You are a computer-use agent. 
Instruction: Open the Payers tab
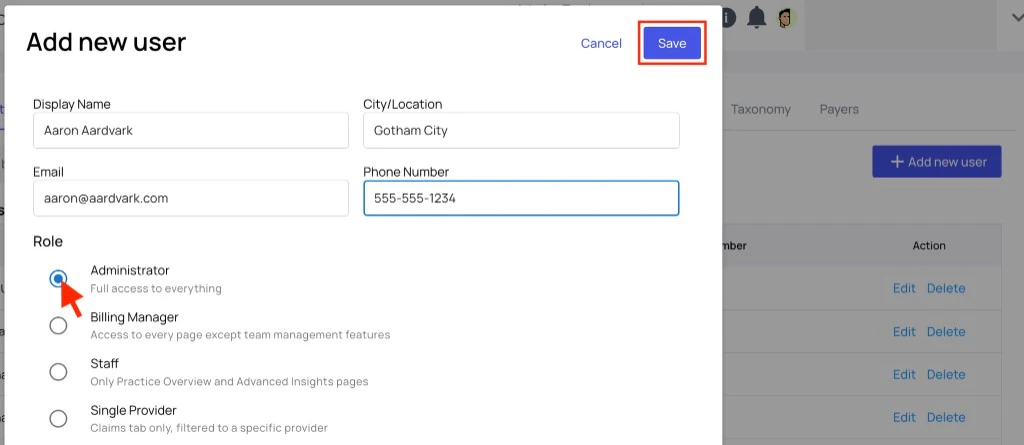pyautogui.click(x=839, y=110)
